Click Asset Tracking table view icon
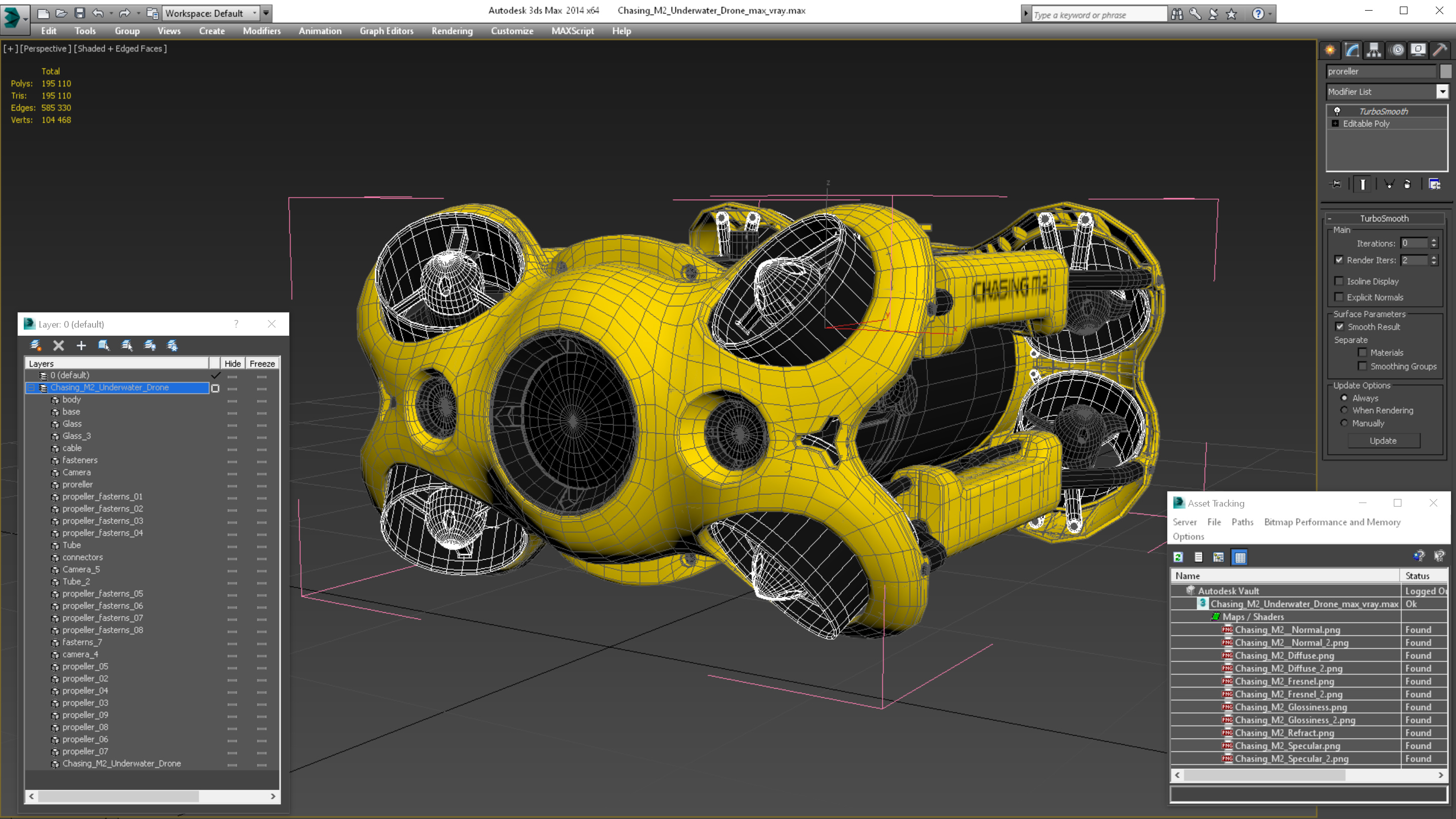This screenshot has width=1456, height=819. click(1240, 557)
